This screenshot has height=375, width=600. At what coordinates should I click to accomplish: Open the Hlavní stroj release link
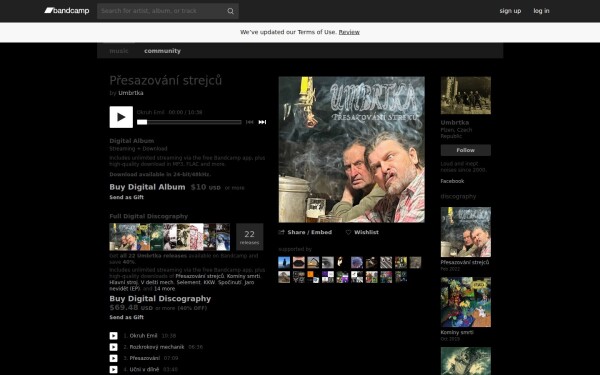pos(124,282)
